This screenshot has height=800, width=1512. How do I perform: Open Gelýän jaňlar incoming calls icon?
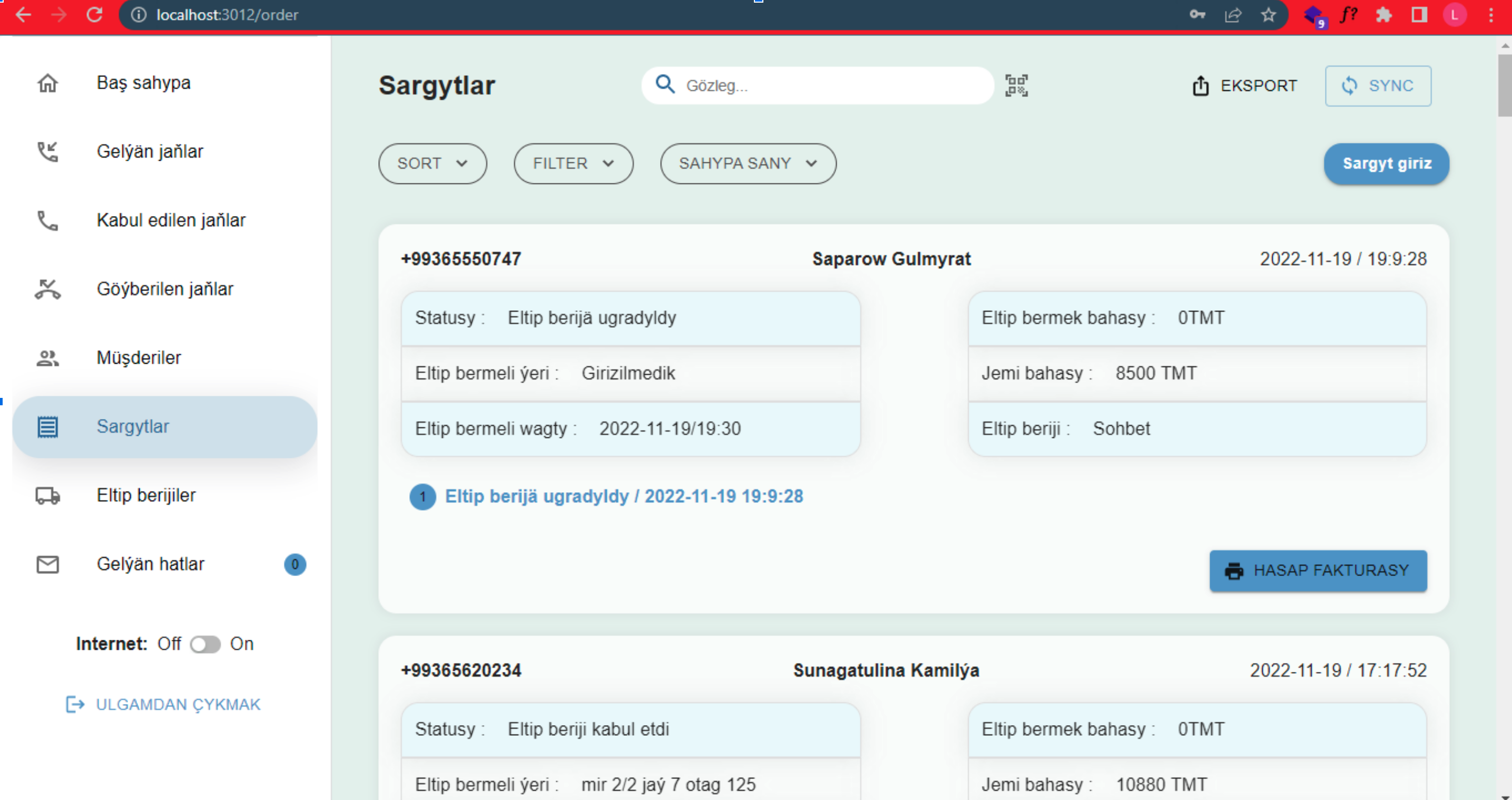pyautogui.click(x=47, y=152)
